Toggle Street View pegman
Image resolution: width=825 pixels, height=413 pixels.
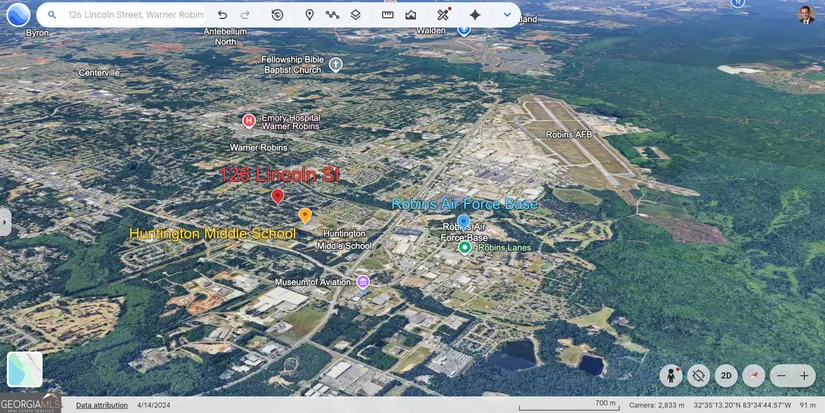click(x=671, y=375)
